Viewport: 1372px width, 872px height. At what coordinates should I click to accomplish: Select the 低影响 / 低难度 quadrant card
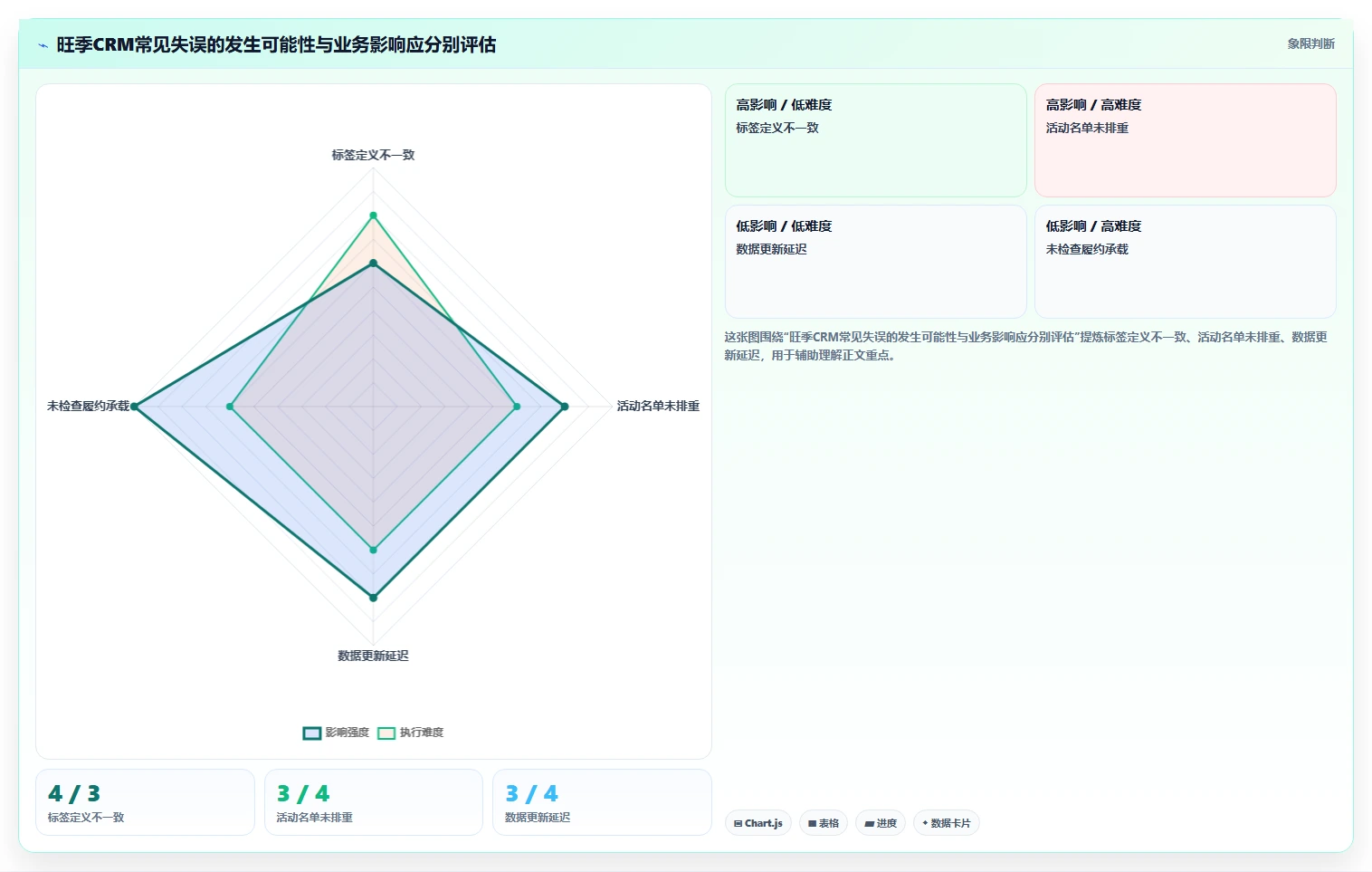point(875,262)
